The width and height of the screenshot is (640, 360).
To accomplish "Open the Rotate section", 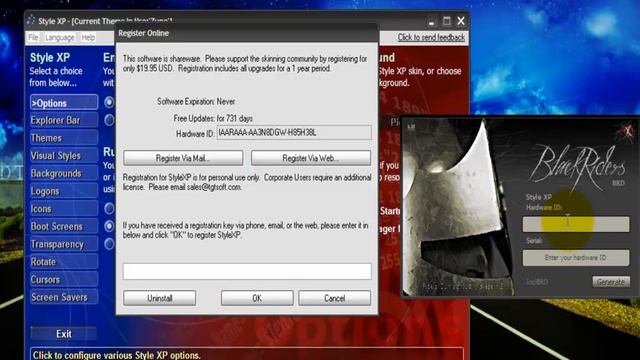I will tap(64, 262).
